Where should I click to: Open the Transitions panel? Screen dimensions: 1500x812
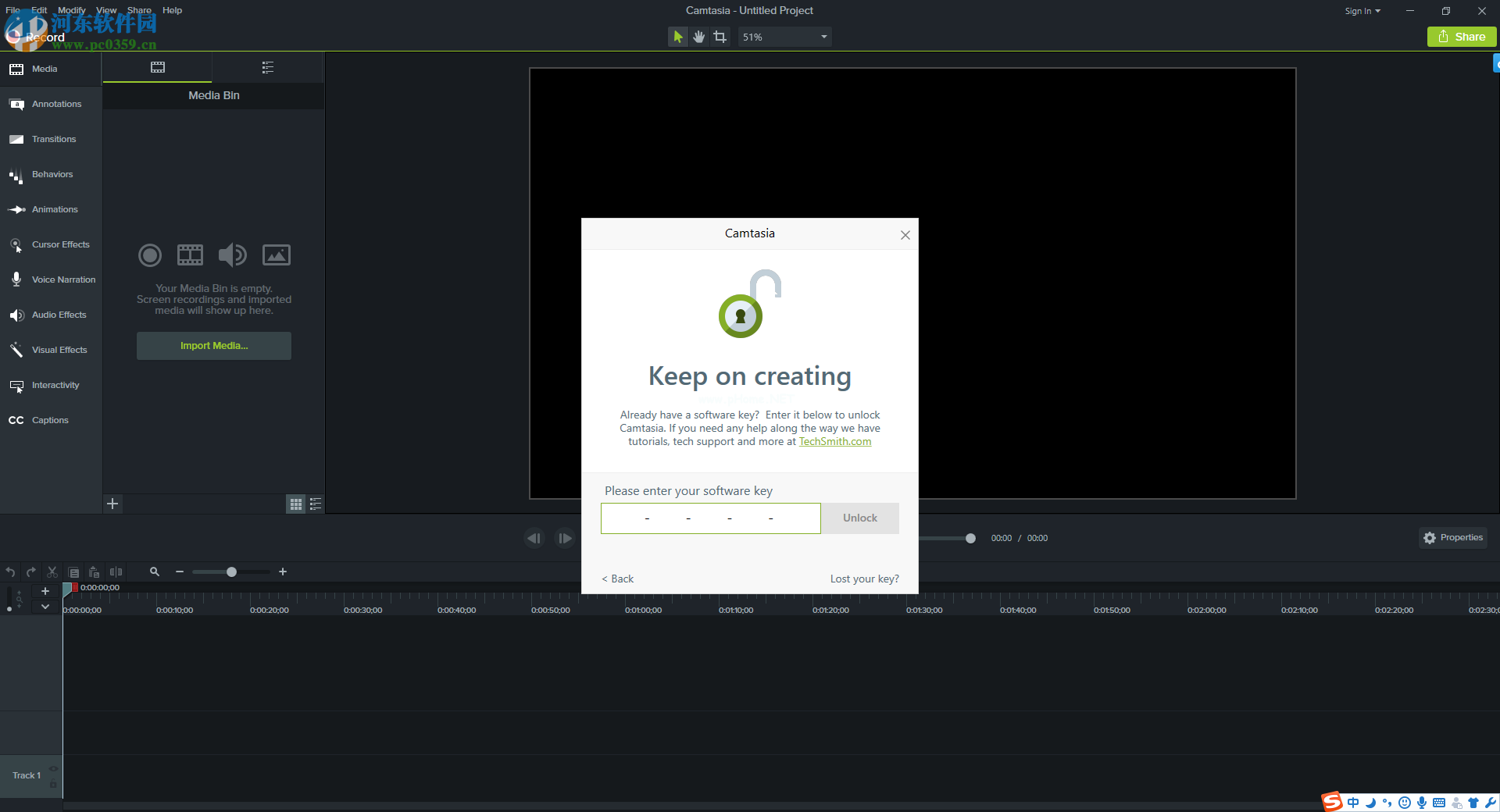[51, 139]
